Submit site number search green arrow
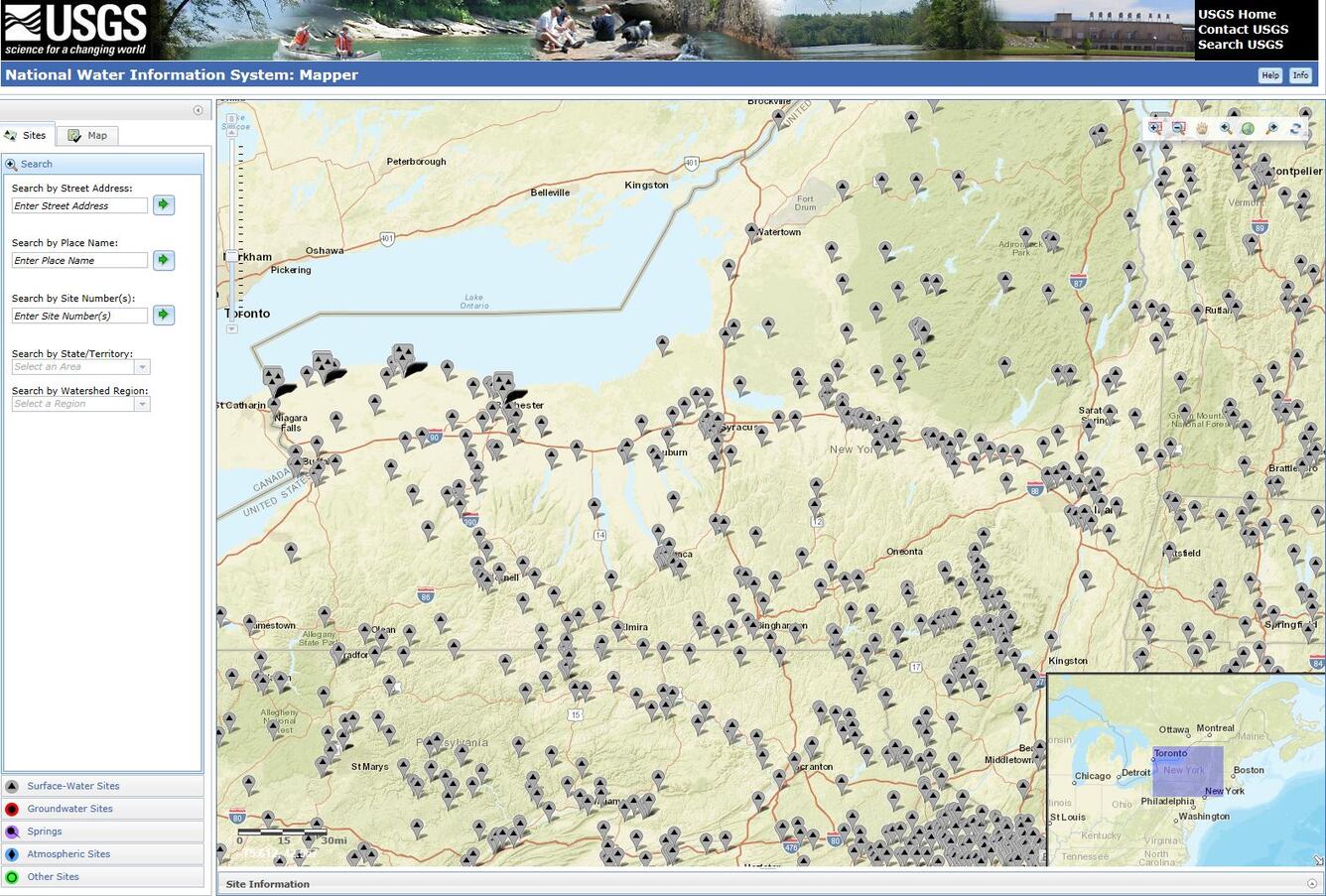The image size is (1326, 896). tap(164, 315)
